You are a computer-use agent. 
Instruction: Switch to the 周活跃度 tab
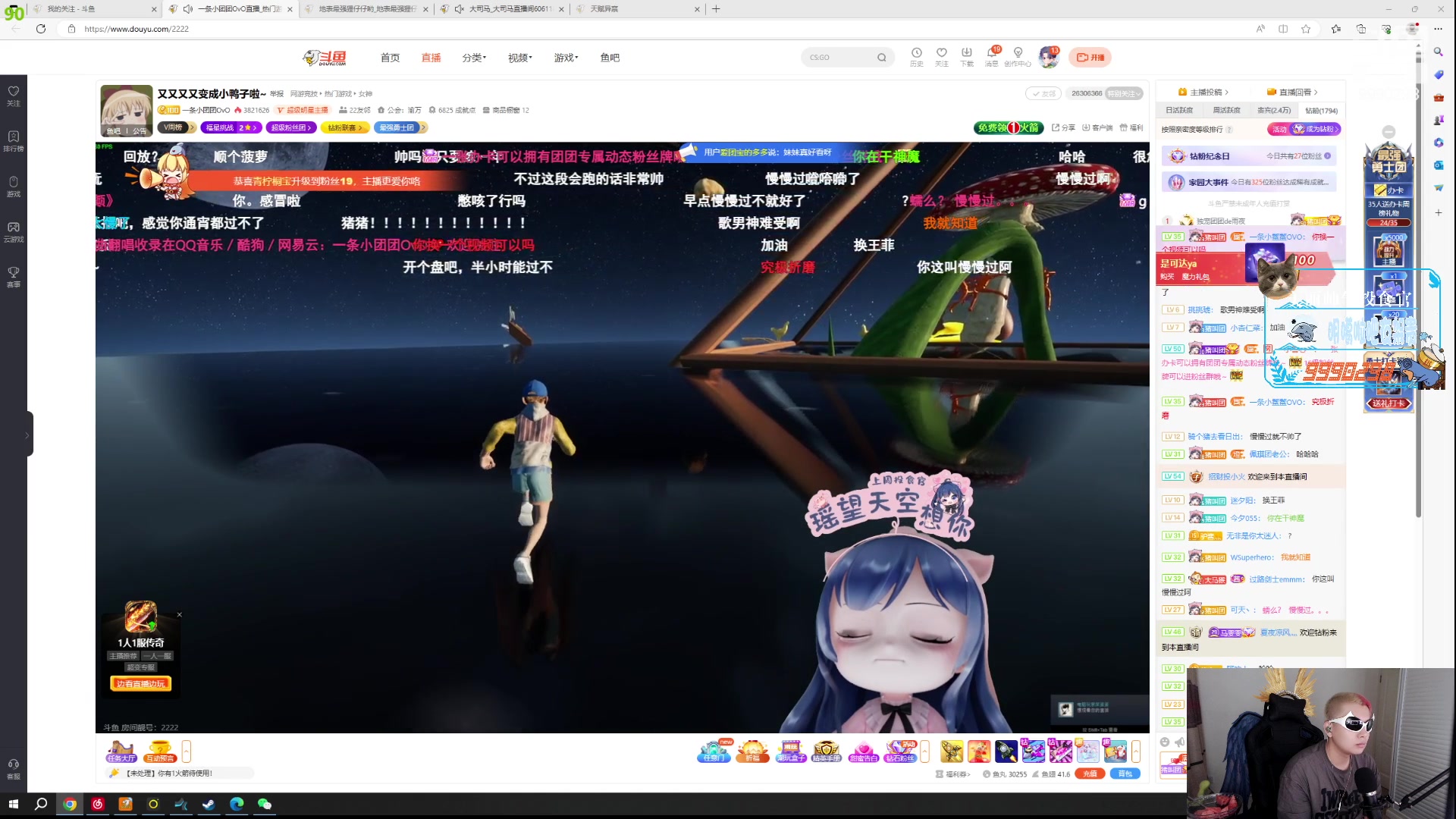(1226, 111)
